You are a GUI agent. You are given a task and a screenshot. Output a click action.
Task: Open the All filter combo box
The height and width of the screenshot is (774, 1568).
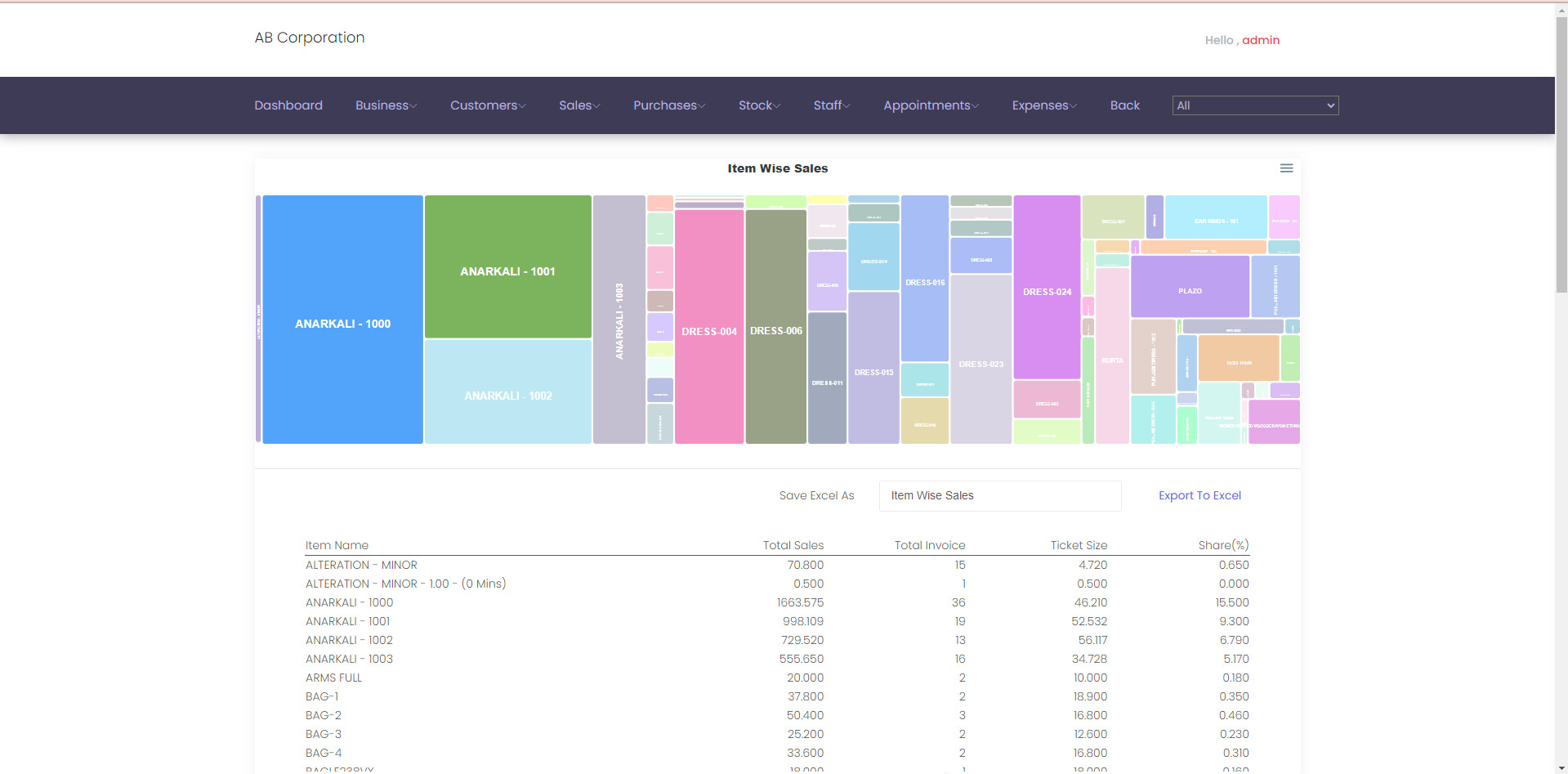pos(1255,105)
